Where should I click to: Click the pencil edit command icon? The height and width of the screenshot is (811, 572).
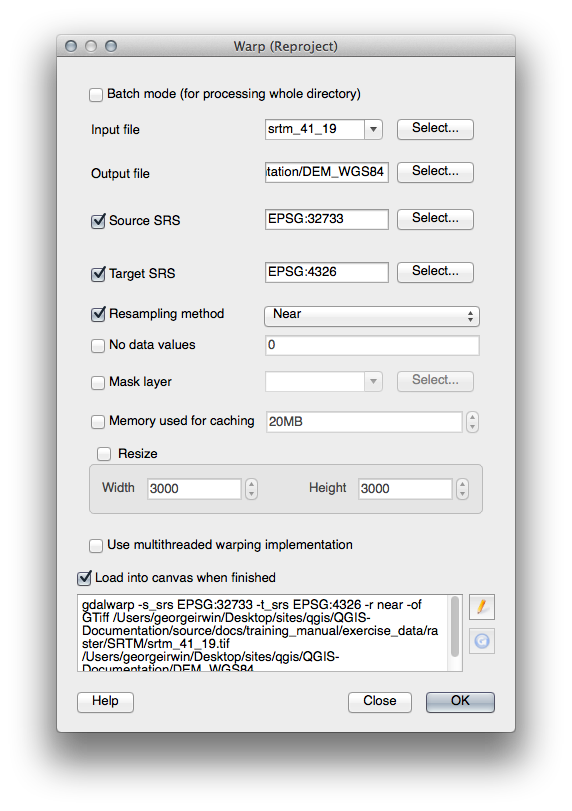pos(481,607)
